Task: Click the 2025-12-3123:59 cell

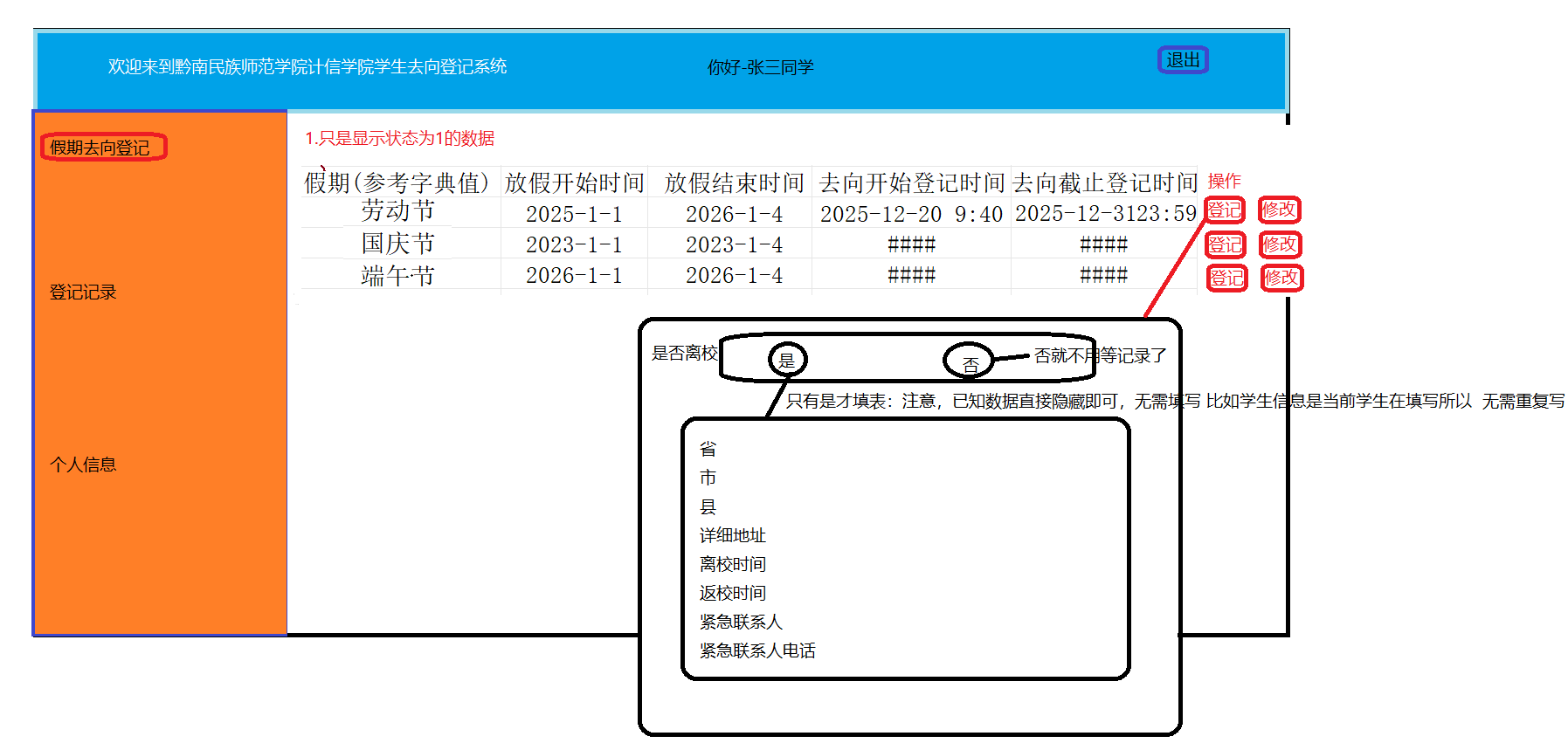Action: pyautogui.click(x=1105, y=213)
